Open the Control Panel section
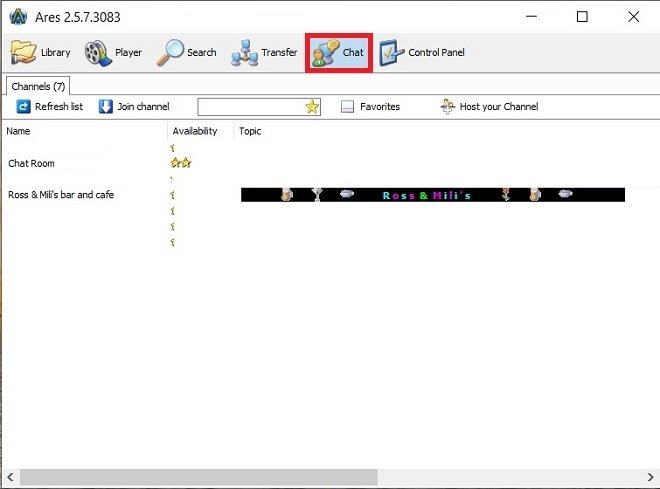Image resolution: width=660 pixels, height=489 pixels. pyautogui.click(x=422, y=53)
